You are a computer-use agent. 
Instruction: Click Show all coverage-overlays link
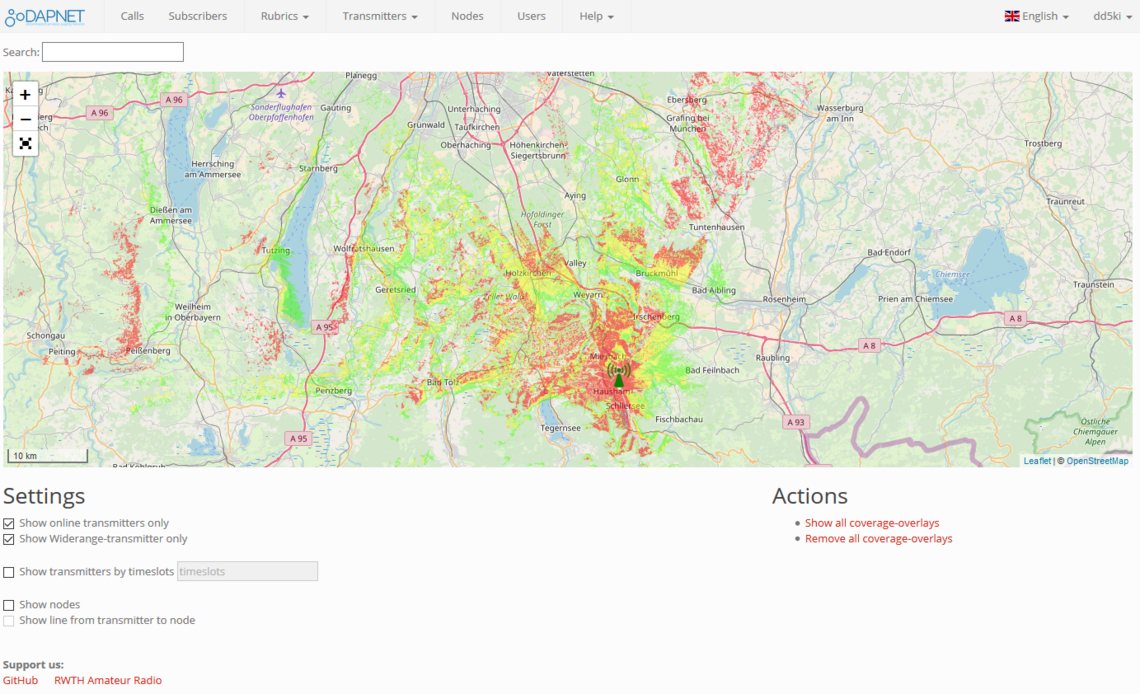point(872,523)
